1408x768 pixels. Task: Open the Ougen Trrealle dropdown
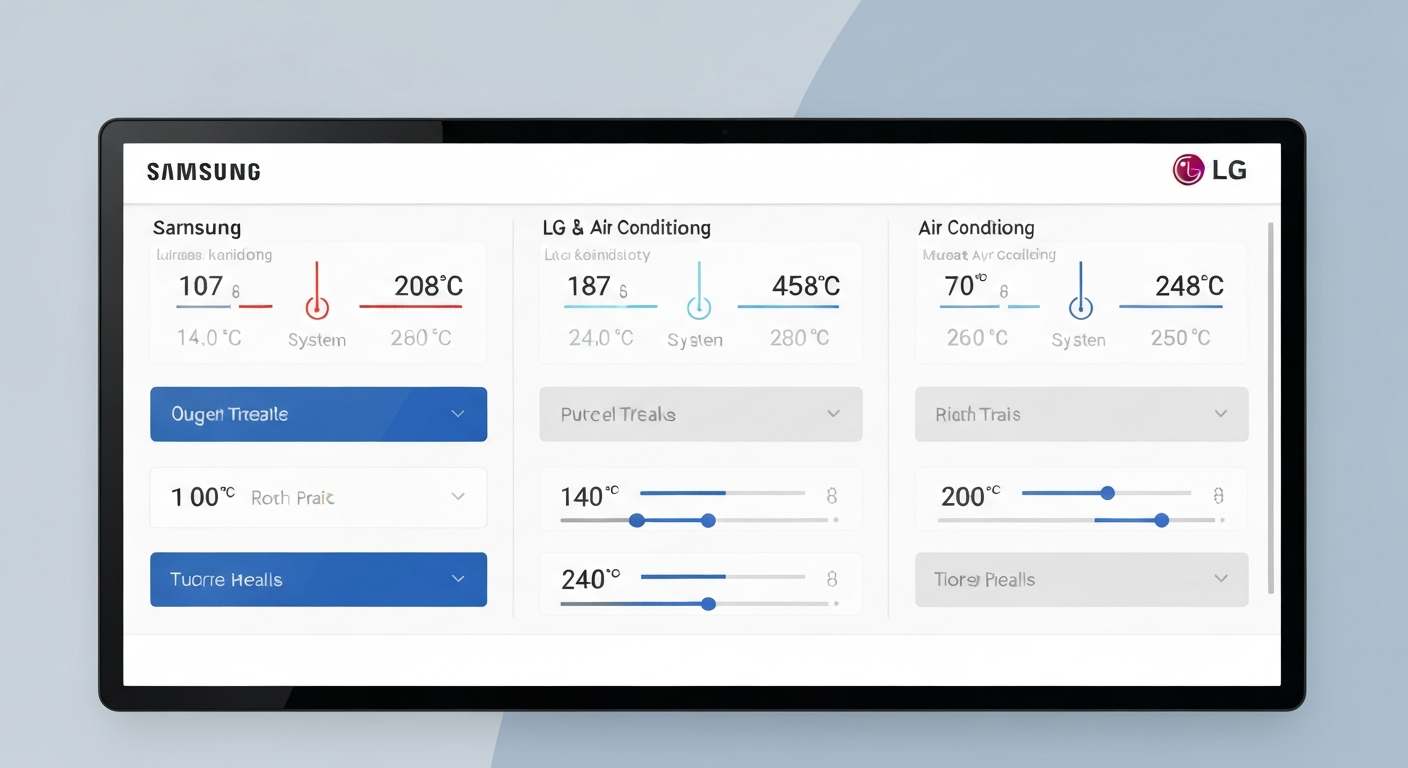(x=318, y=414)
